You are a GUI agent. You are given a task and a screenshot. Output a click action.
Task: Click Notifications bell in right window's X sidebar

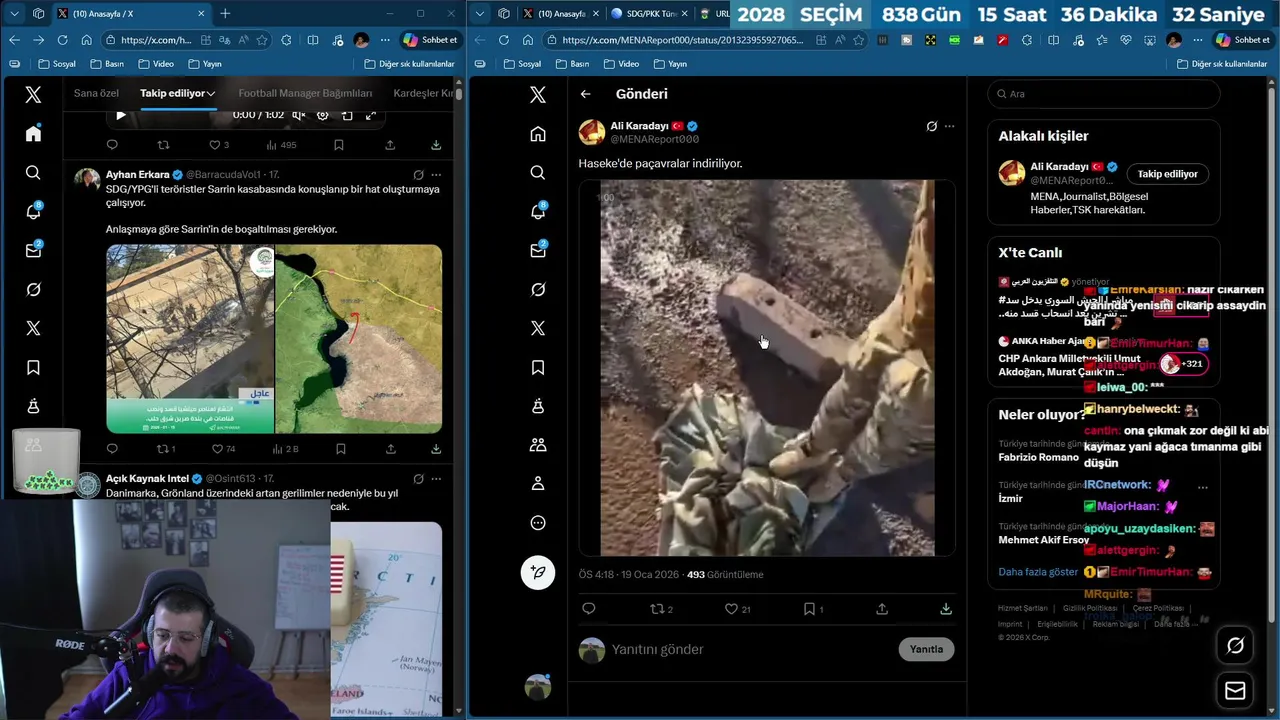click(x=538, y=212)
